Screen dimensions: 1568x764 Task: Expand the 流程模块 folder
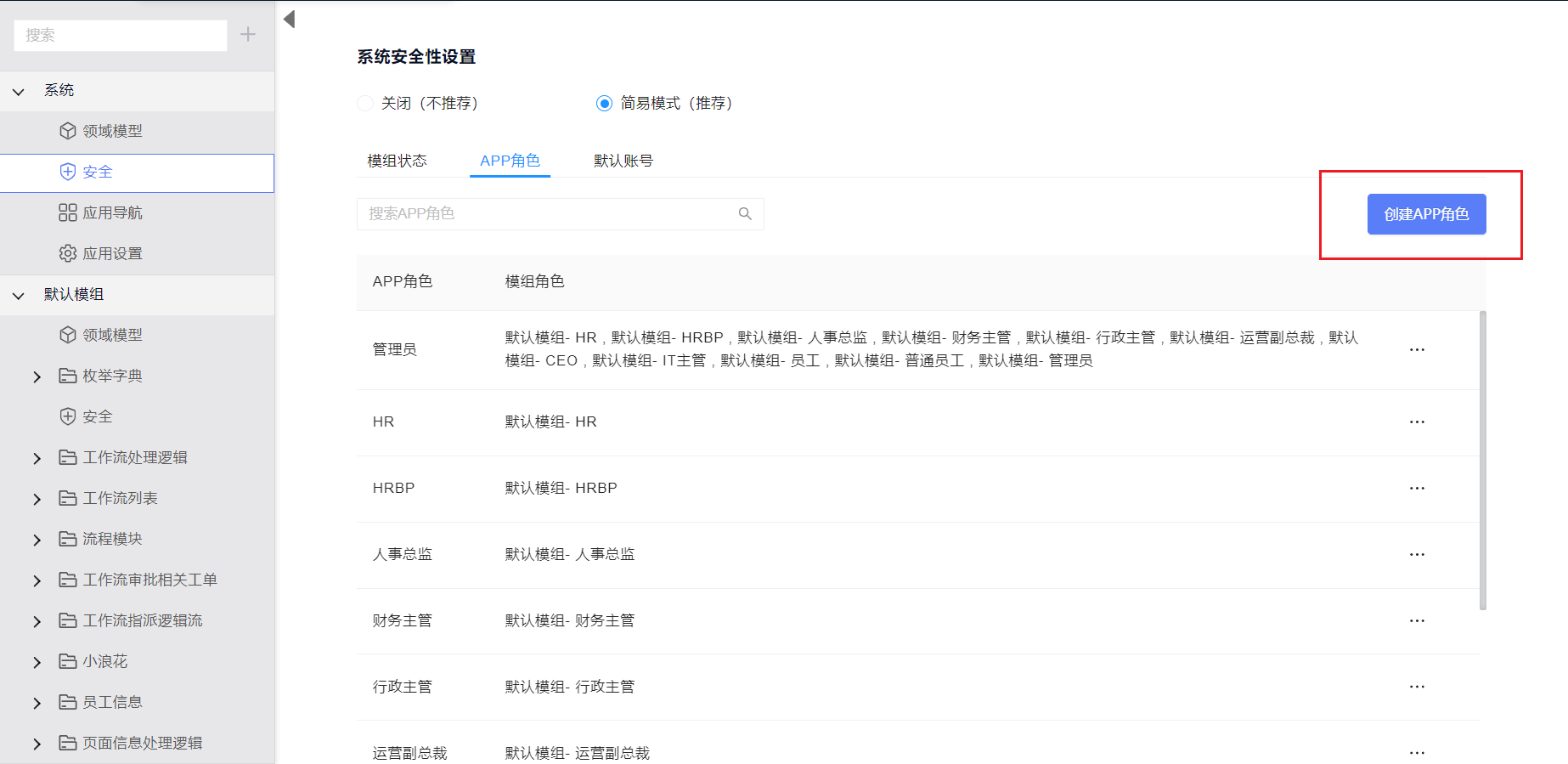37,540
